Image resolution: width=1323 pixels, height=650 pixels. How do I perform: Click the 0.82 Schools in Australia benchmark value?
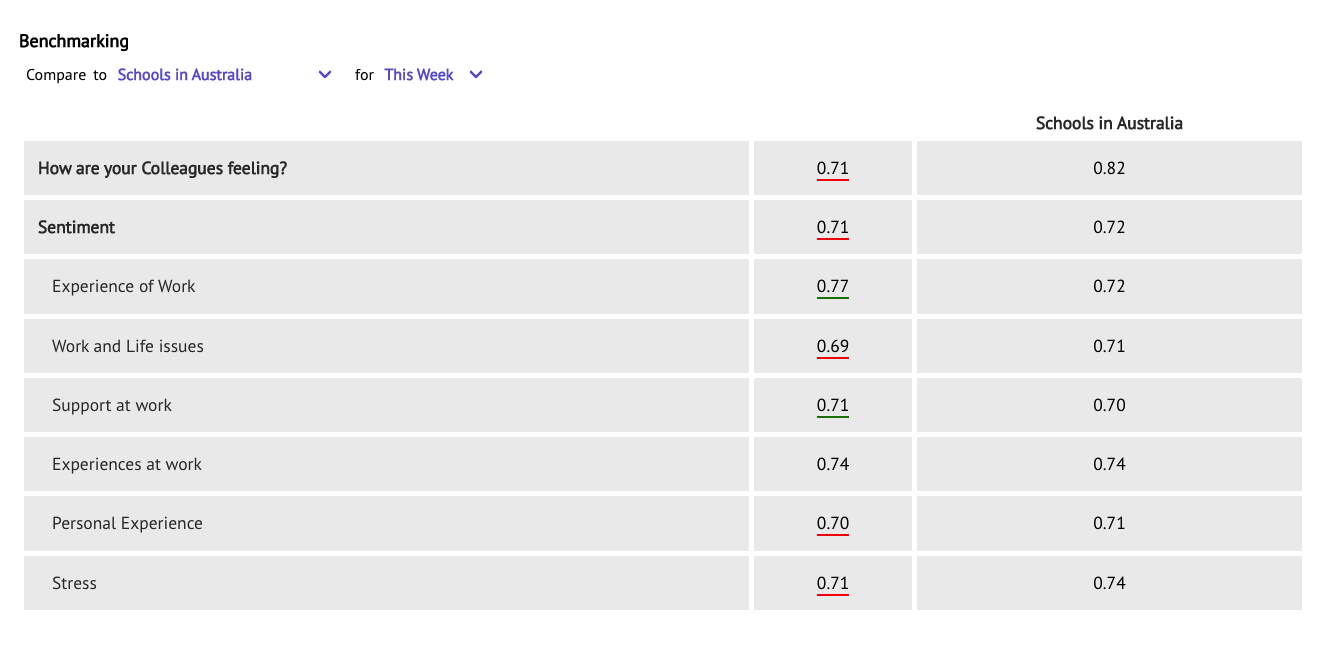pyautogui.click(x=1109, y=168)
